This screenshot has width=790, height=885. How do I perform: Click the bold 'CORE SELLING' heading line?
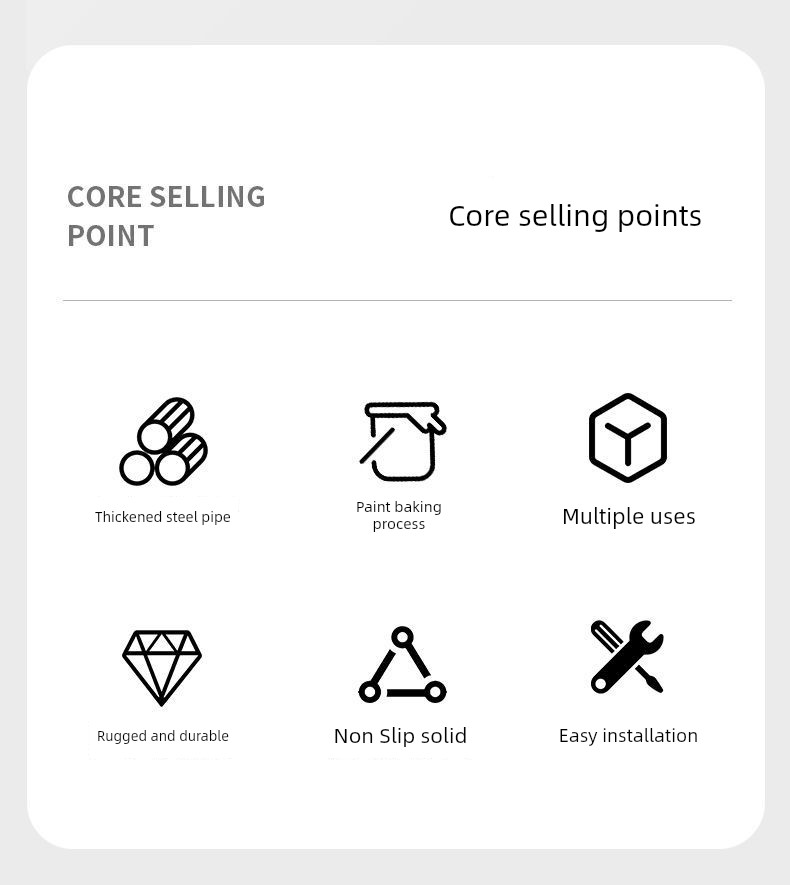(x=166, y=196)
